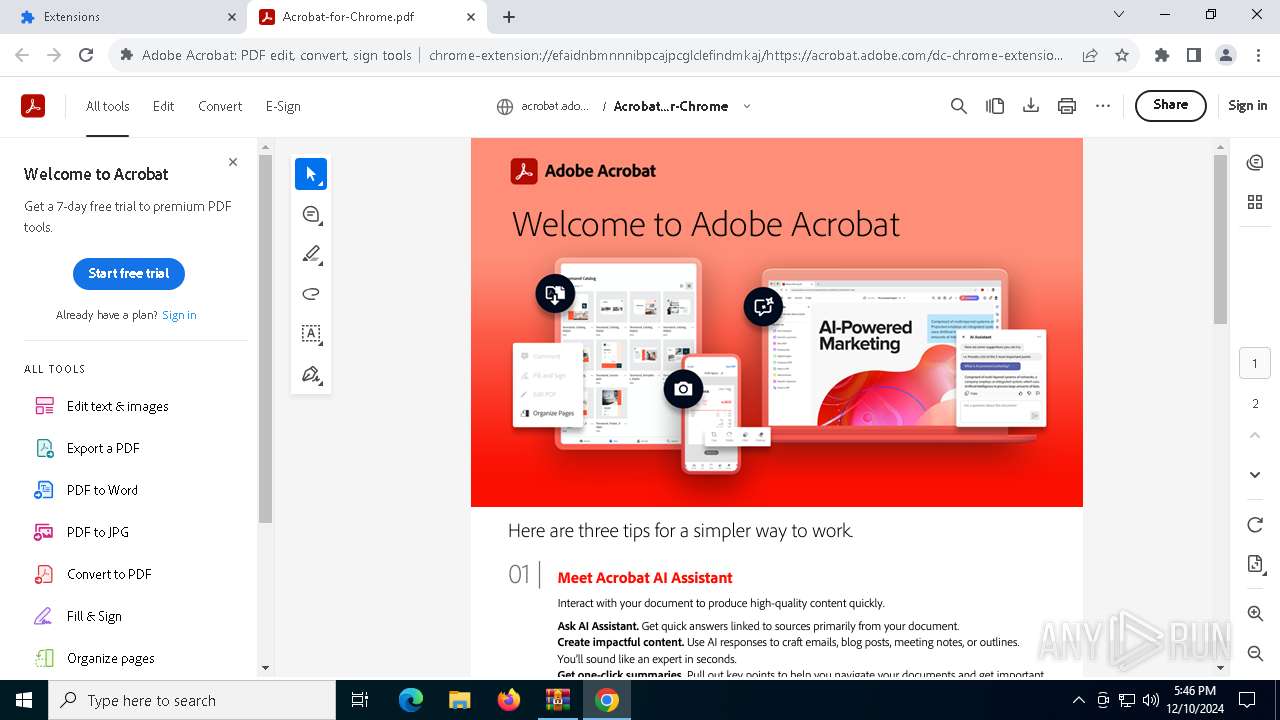Click the page total 2 indicator

pos(1255,404)
